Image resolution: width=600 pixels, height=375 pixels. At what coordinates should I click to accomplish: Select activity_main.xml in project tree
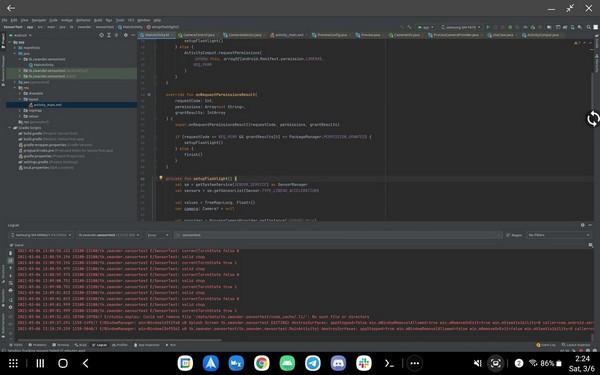45,105
